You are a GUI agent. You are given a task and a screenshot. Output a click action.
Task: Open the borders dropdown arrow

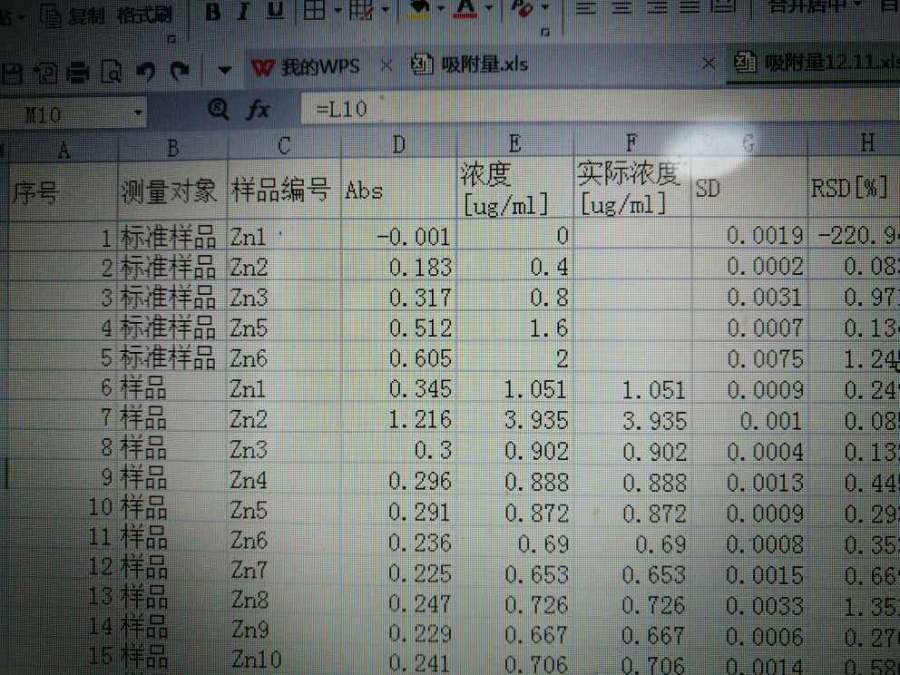pos(338,10)
